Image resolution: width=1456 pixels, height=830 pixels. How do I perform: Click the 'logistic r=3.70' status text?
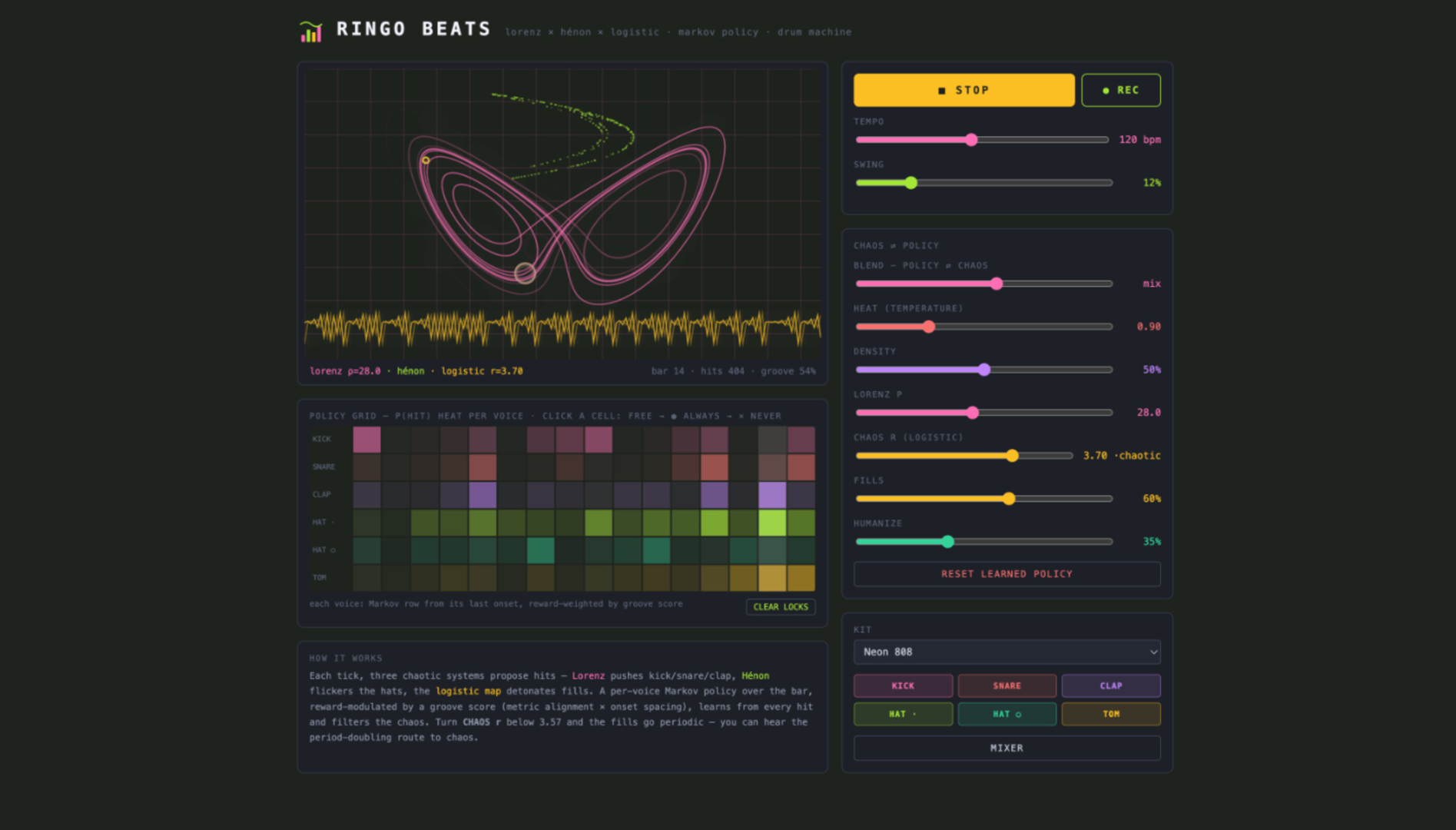click(482, 371)
